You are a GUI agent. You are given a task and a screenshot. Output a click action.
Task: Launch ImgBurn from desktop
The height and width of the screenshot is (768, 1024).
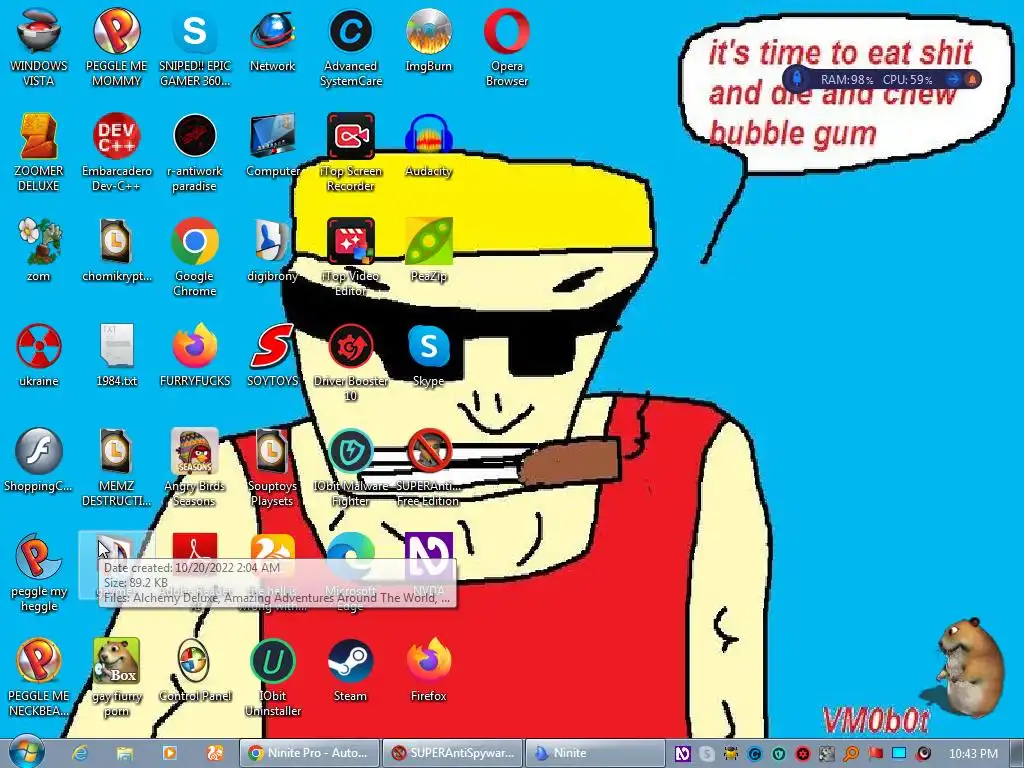428,40
